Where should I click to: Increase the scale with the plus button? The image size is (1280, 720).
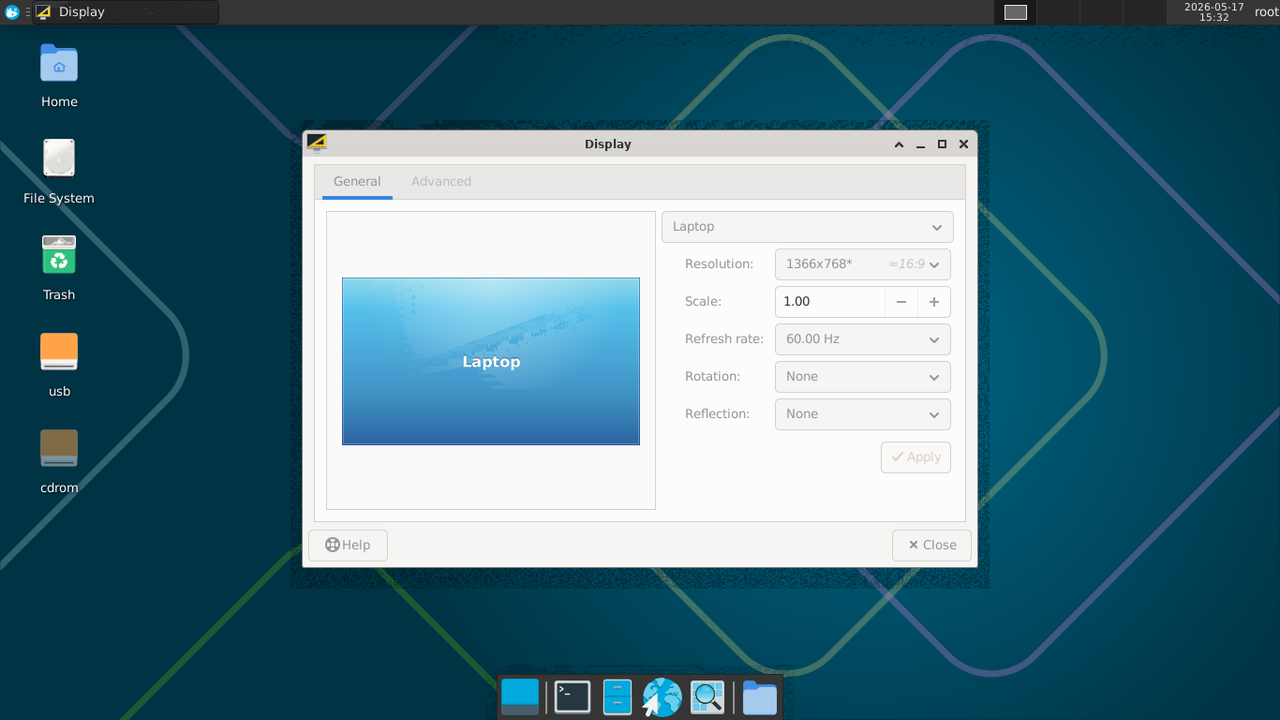pos(934,302)
